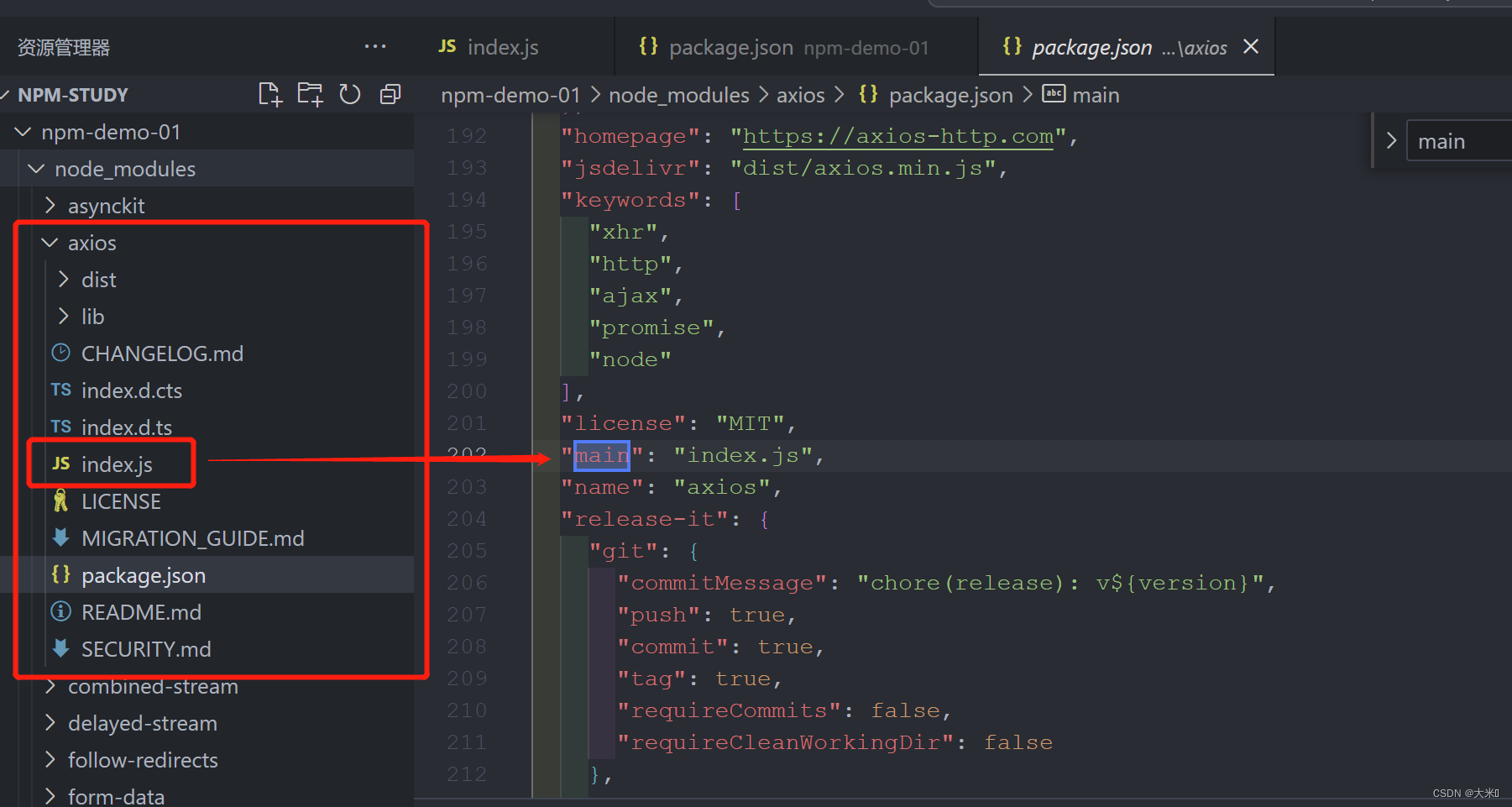Open index.d.ts in the file tree
The image size is (1512, 807).
click(x=127, y=427)
